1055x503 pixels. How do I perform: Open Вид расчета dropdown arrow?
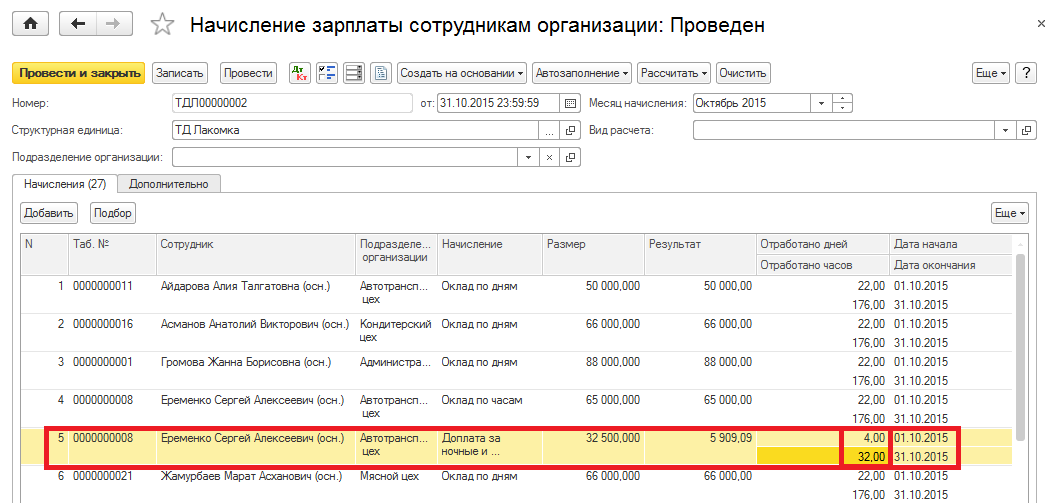click(1007, 130)
